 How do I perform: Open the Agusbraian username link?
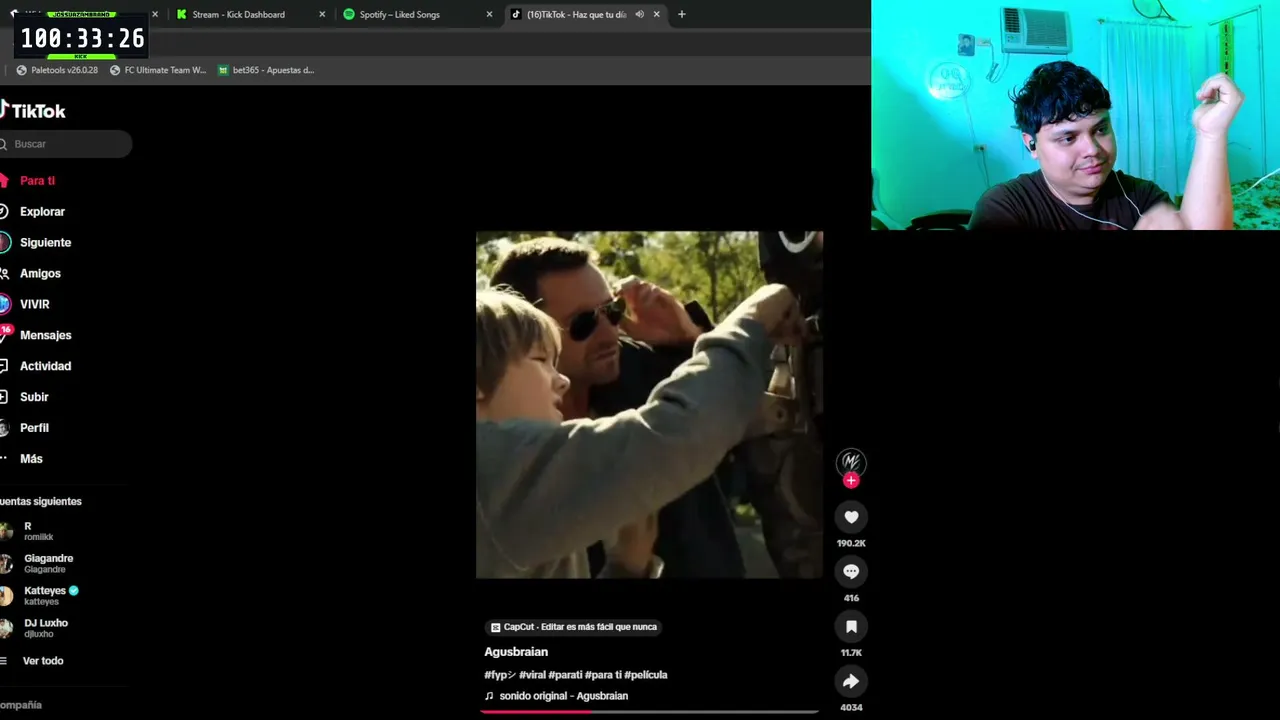pyautogui.click(x=516, y=652)
